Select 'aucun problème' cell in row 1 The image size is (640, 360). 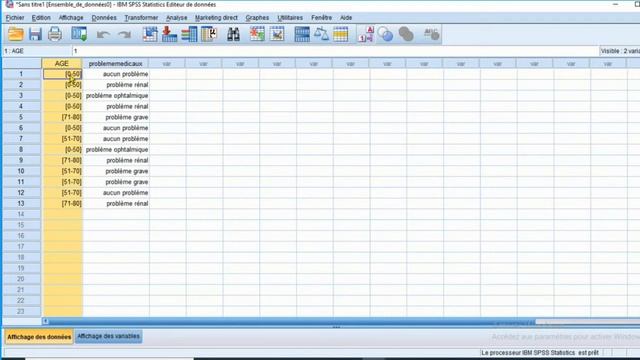[x=116, y=74]
